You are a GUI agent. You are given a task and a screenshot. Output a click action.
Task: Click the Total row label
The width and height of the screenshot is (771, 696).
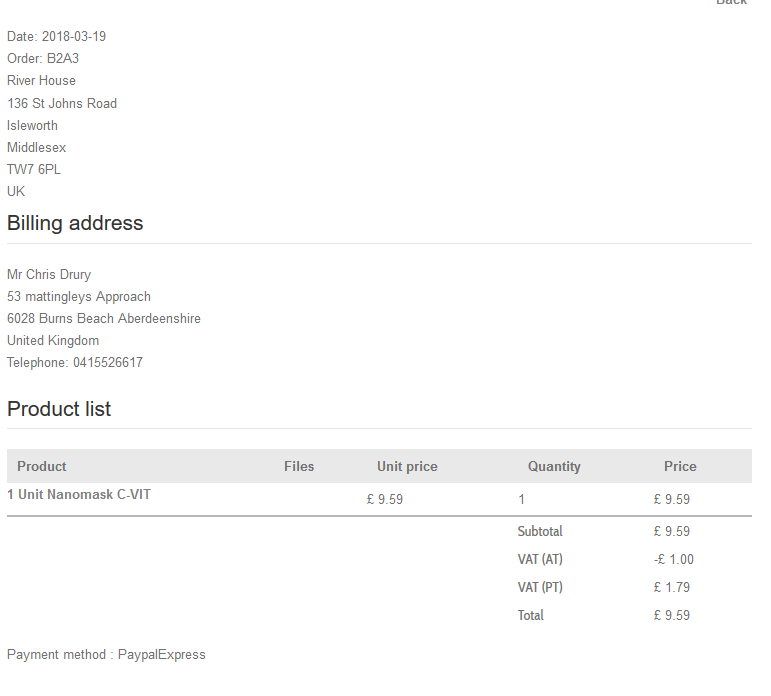pos(531,615)
